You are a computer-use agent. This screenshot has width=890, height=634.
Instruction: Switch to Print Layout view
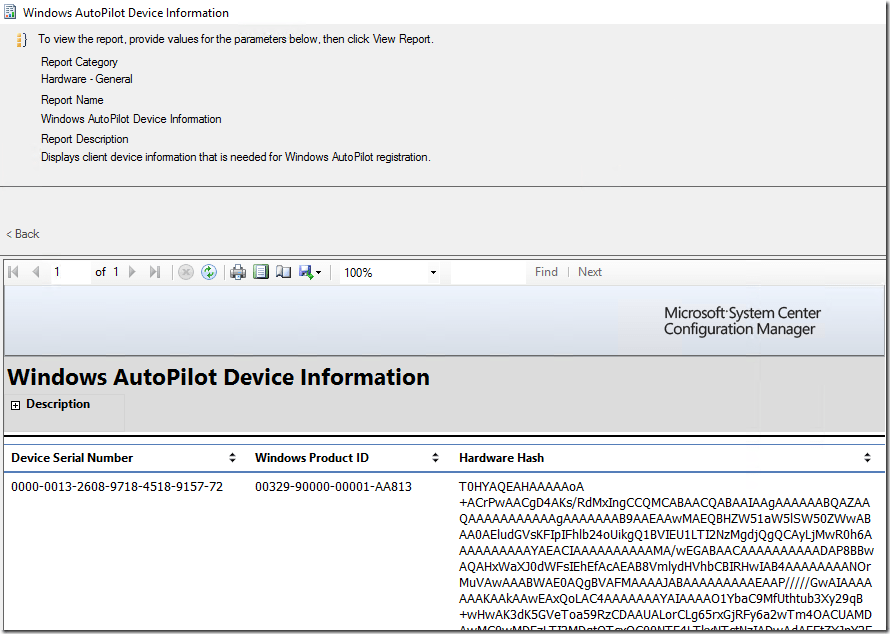(261, 272)
